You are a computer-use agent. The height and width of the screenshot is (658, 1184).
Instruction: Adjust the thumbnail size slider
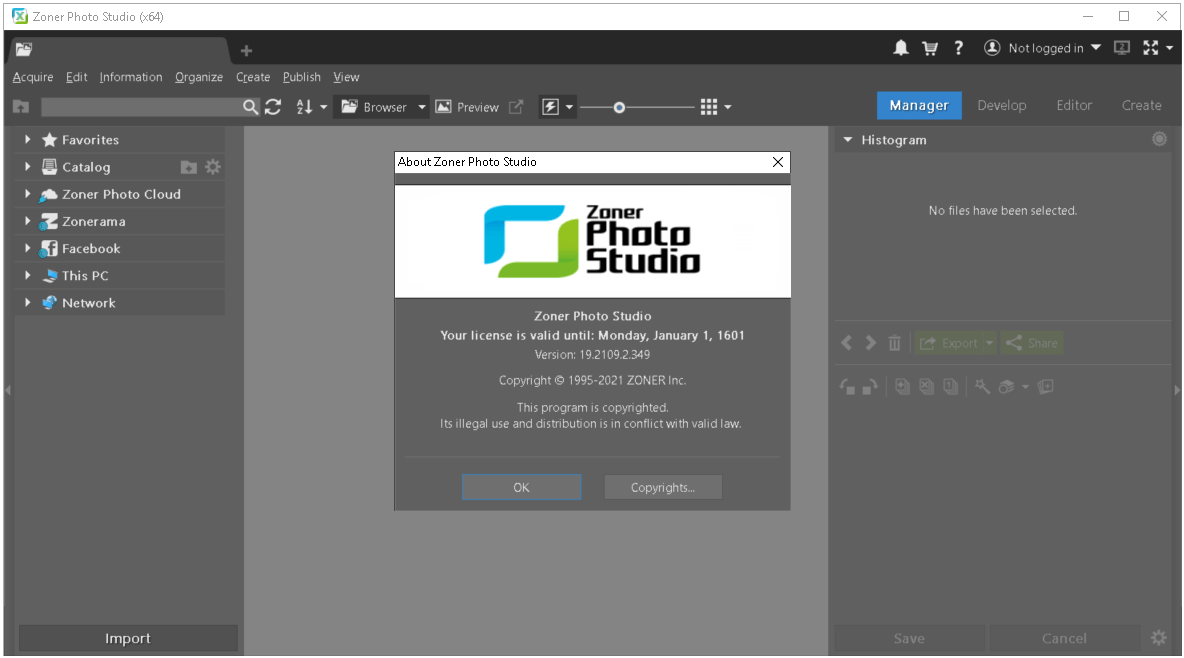coord(619,107)
